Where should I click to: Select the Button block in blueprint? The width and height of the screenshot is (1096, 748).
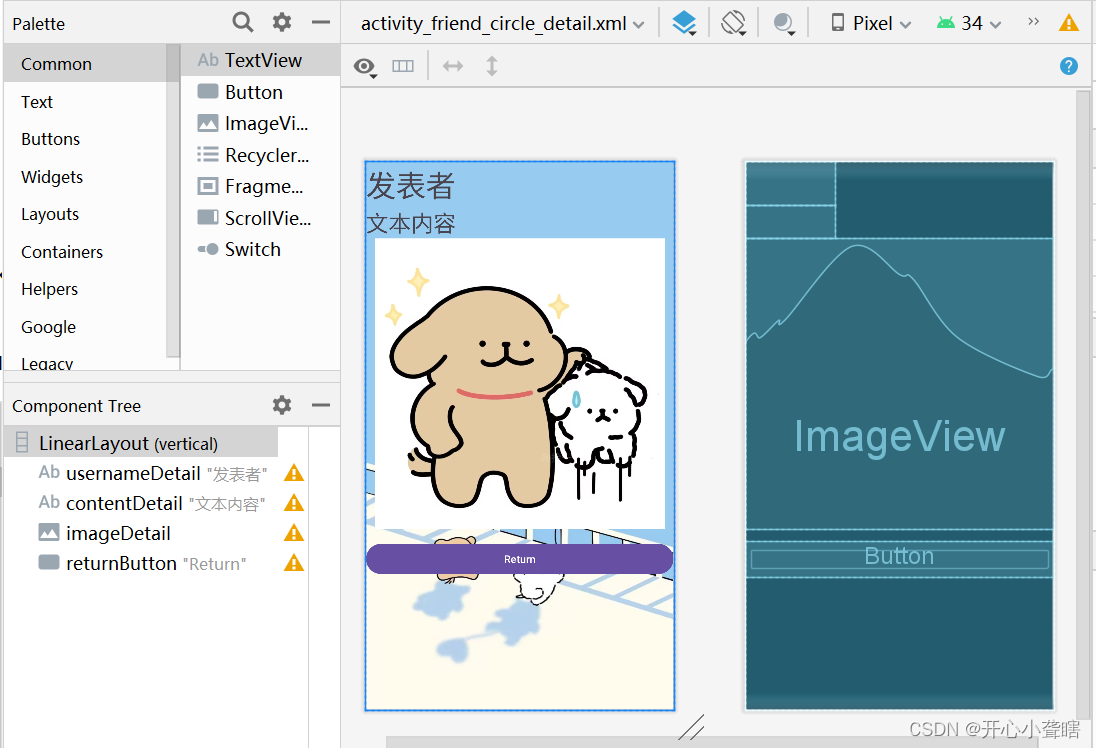[900, 559]
